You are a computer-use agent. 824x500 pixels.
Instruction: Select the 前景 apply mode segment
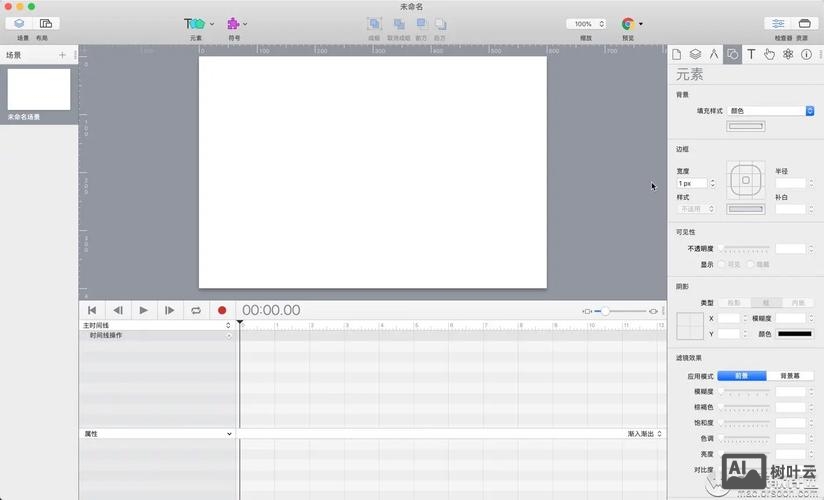tap(742, 376)
